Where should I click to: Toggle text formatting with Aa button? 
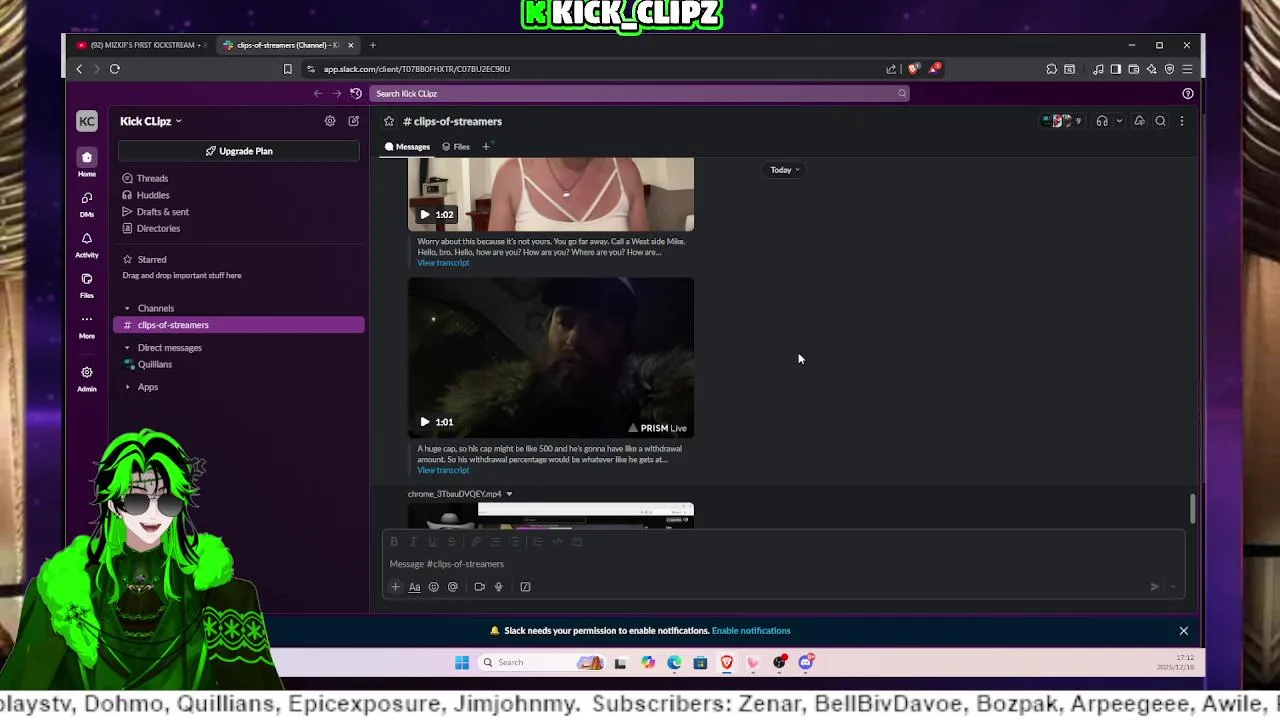pyautogui.click(x=414, y=587)
